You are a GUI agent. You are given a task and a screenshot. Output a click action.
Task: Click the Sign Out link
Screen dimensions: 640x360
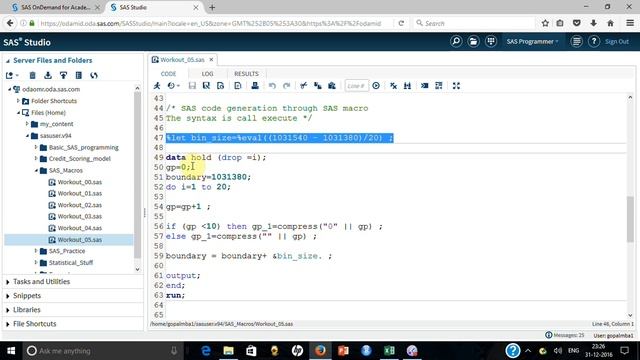(x=617, y=42)
